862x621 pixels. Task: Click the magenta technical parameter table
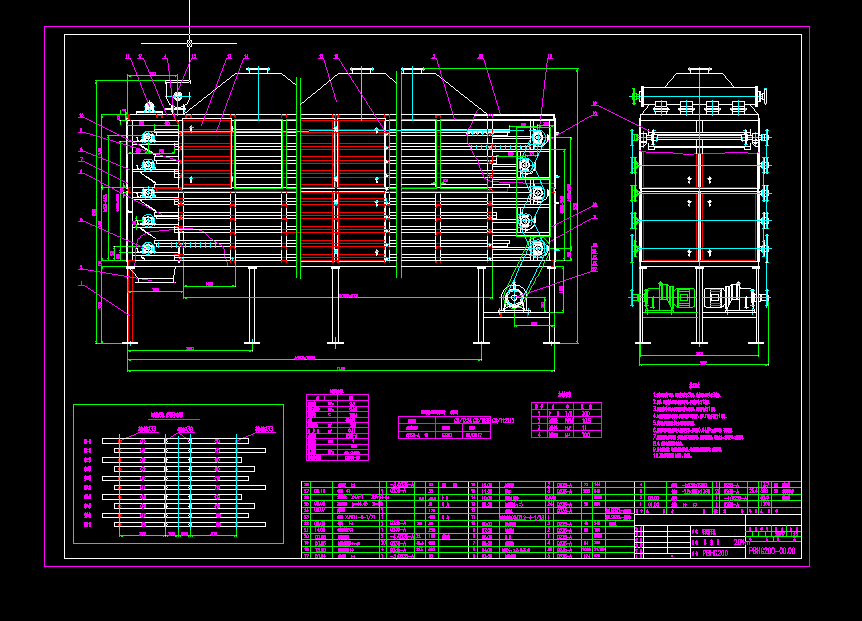(x=337, y=426)
